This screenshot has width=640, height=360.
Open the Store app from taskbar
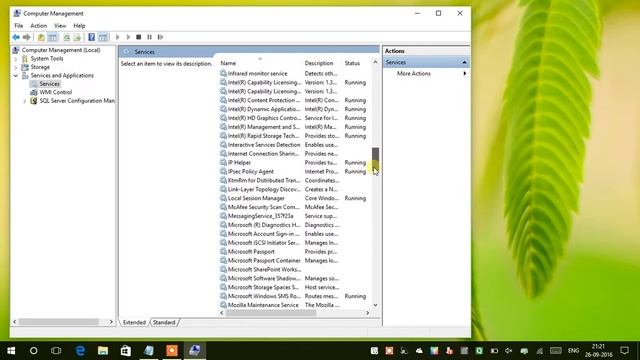[x=126, y=351]
